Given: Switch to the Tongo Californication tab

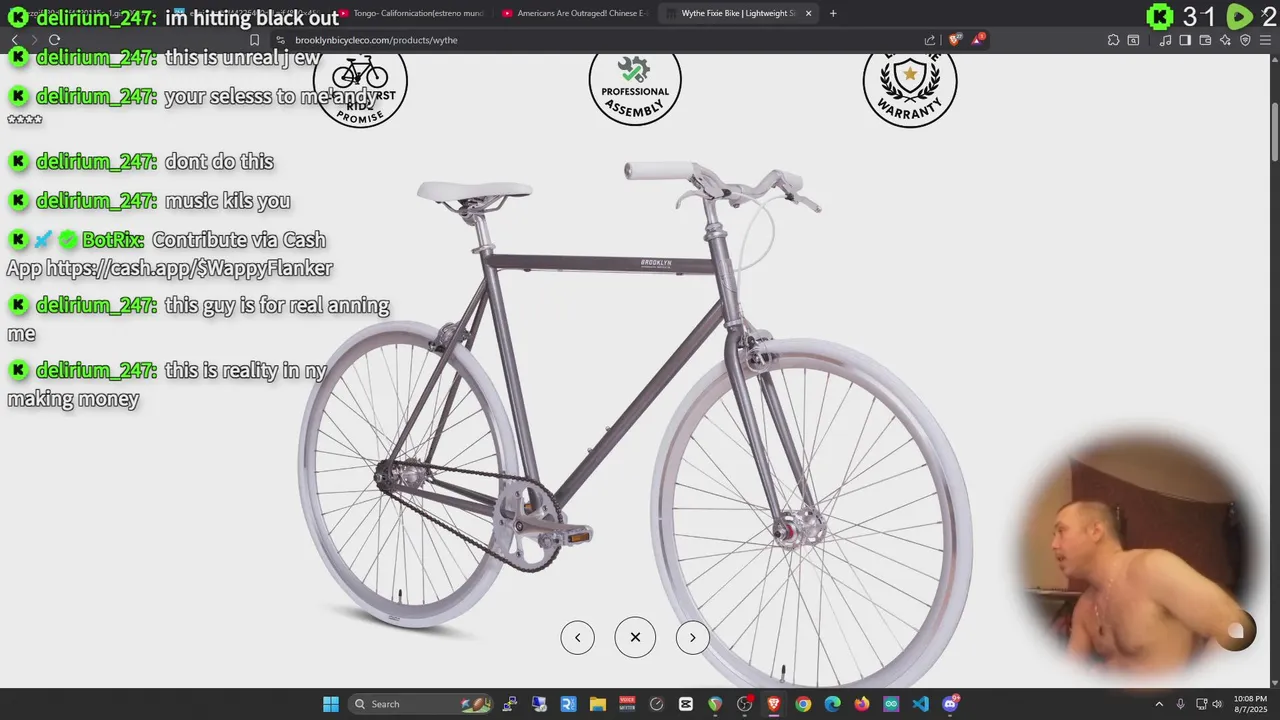Looking at the screenshot, I should (x=410, y=13).
